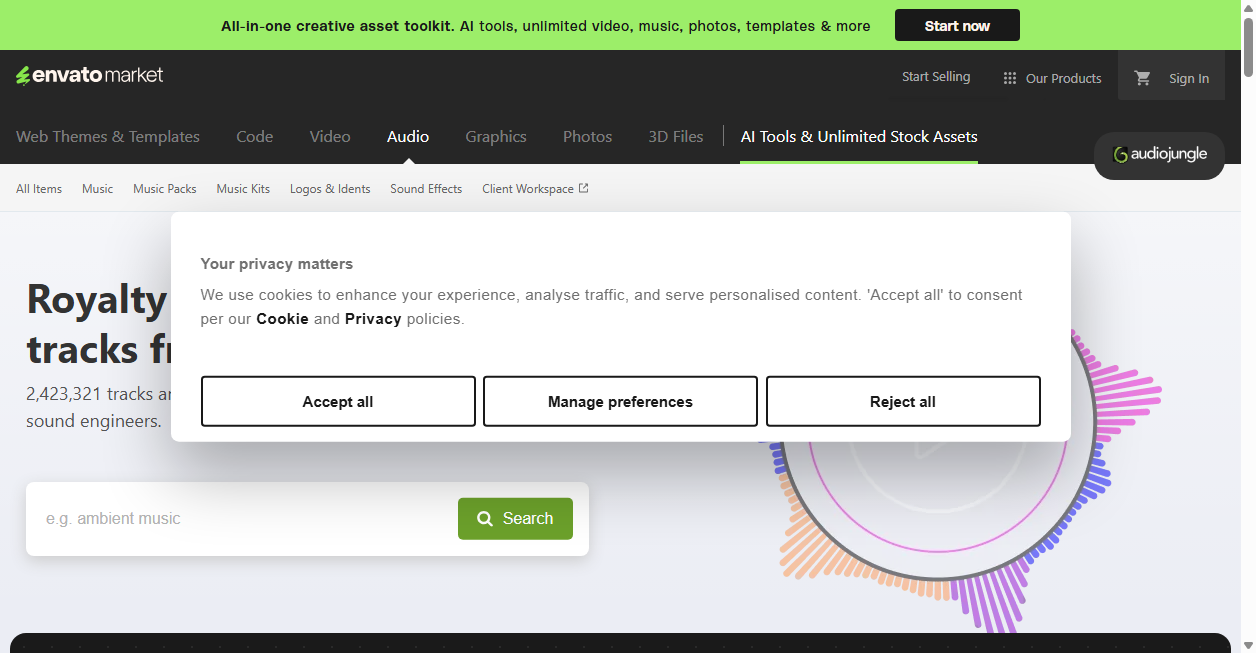Open the Web Themes & Templates menu
This screenshot has height=653, width=1256.
(108, 137)
